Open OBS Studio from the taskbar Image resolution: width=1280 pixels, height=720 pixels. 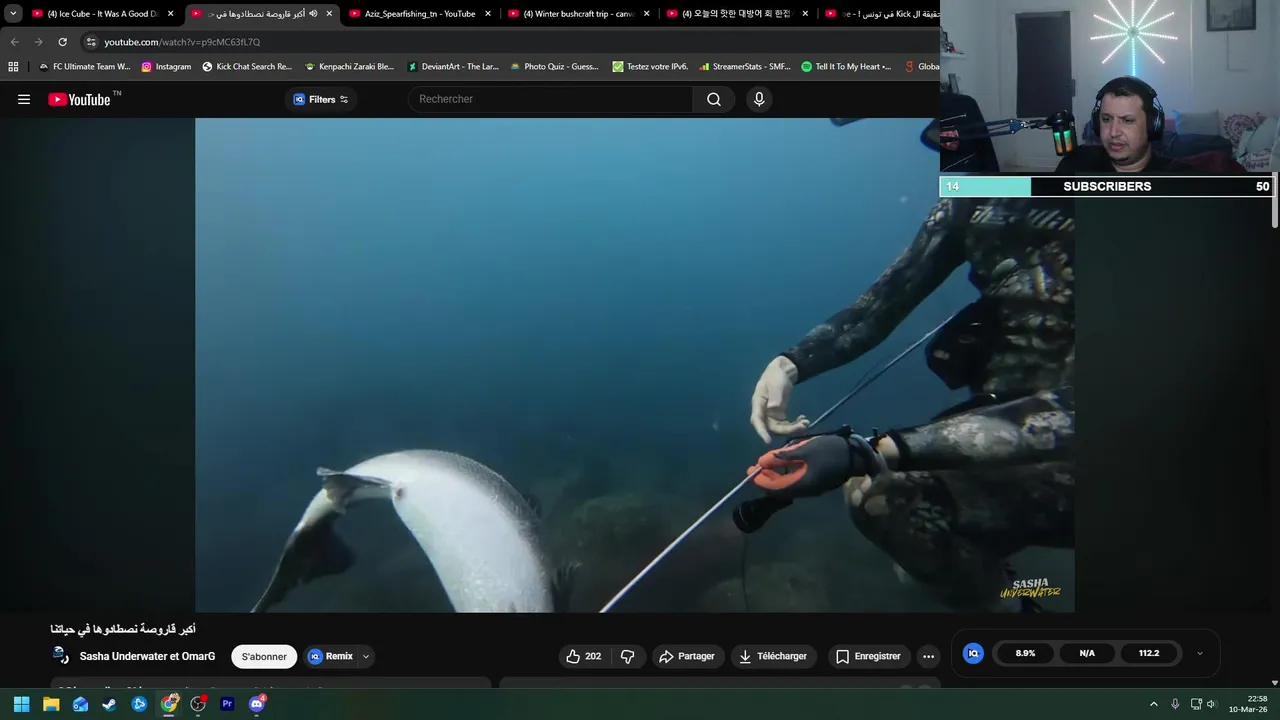(198, 704)
